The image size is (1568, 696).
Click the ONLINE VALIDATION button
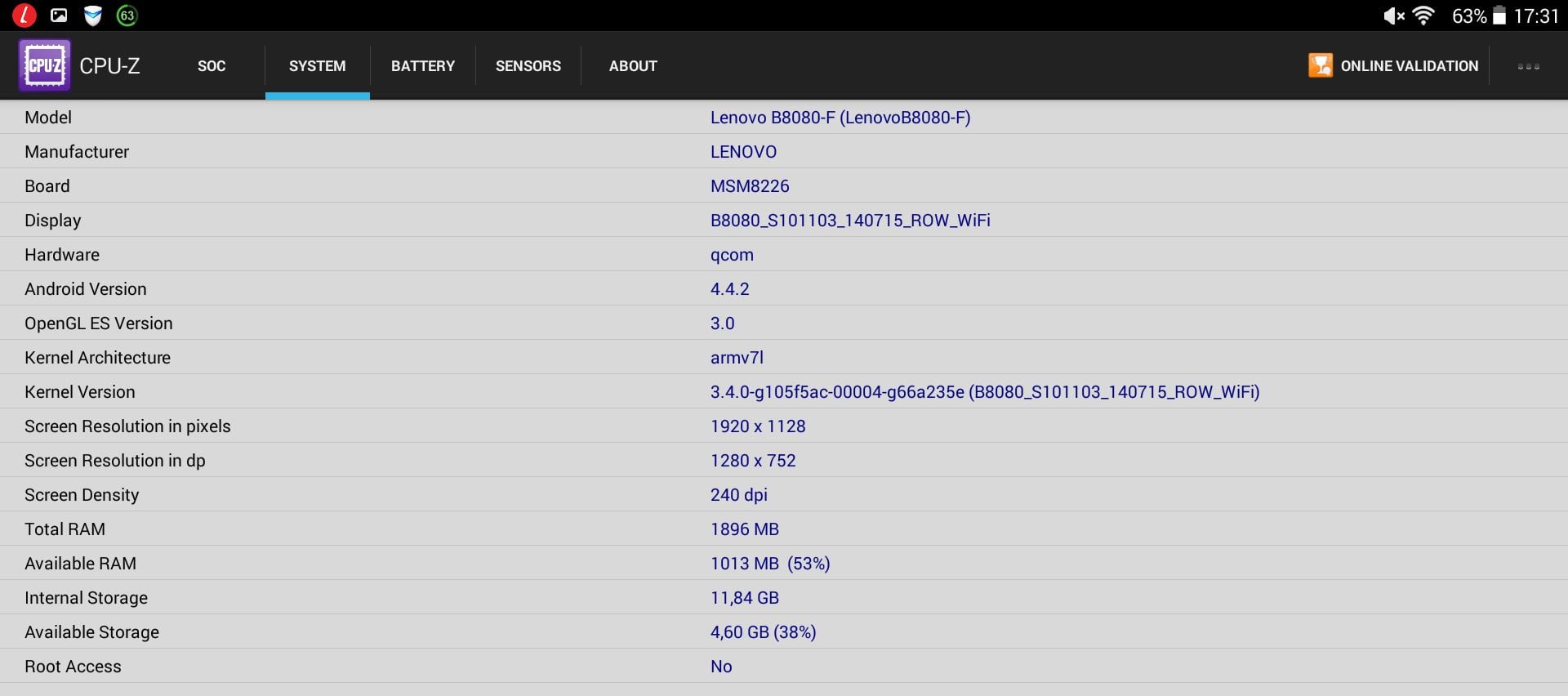[x=1393, y=66]
